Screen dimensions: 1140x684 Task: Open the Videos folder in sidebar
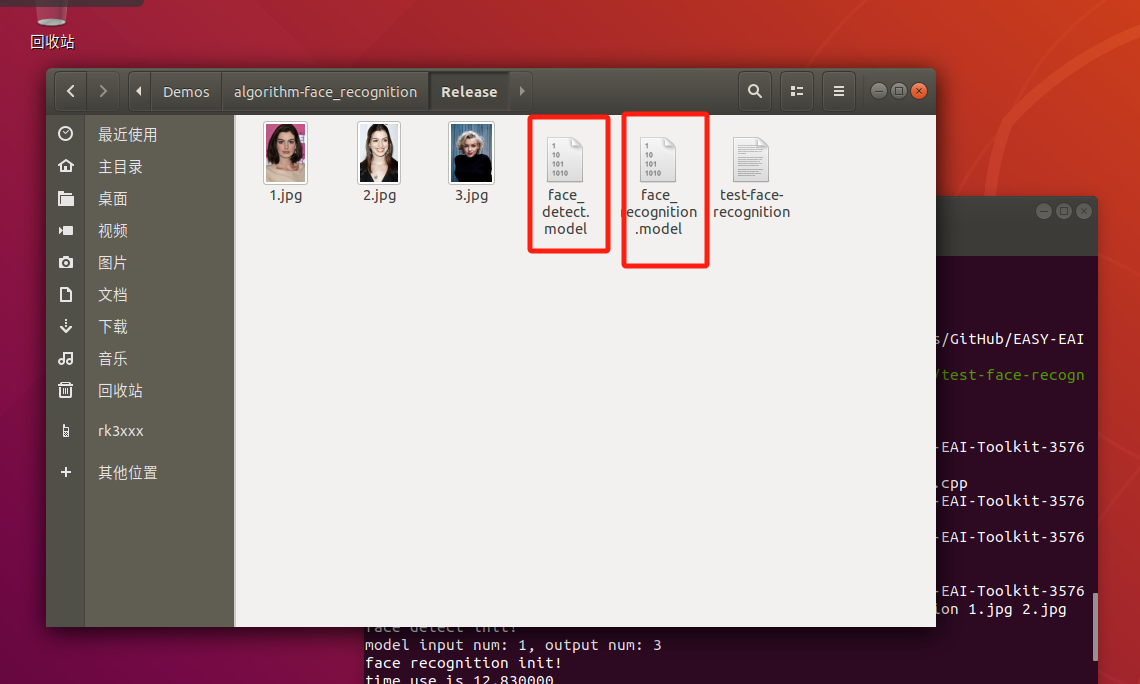click(x=112, y=231)
